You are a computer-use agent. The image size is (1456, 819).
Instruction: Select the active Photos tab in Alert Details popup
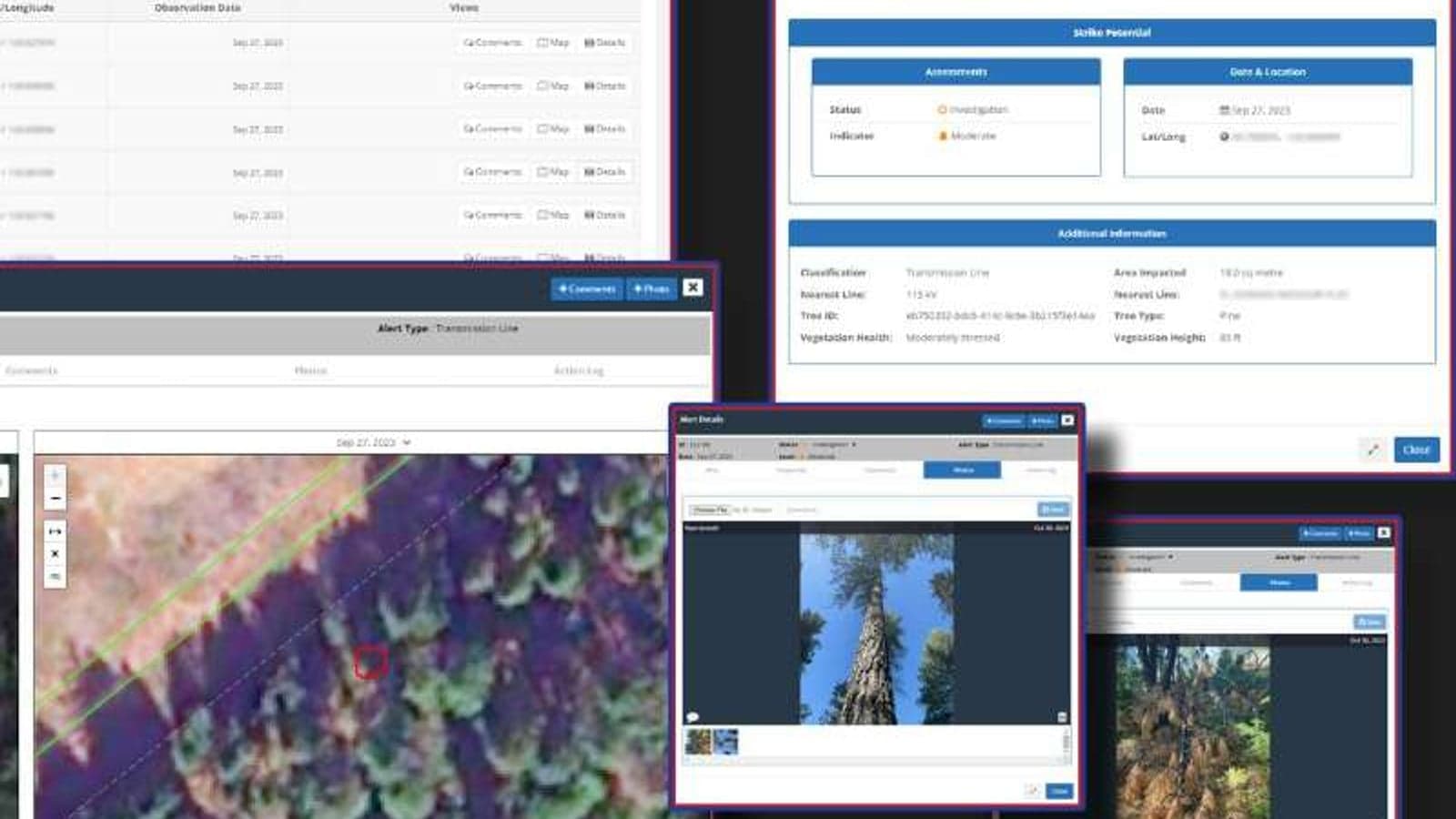pyautogui.click(x=963, y=470)
